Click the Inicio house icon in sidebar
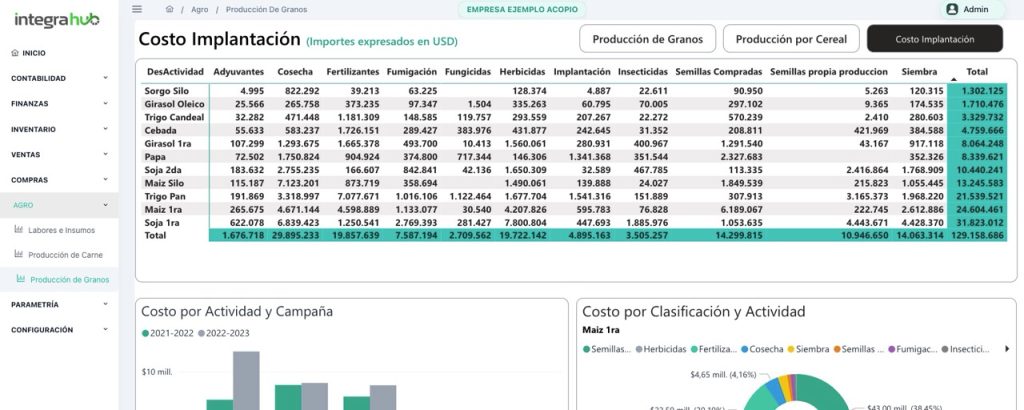1024x410 pixels. click(x=14, y=52)
